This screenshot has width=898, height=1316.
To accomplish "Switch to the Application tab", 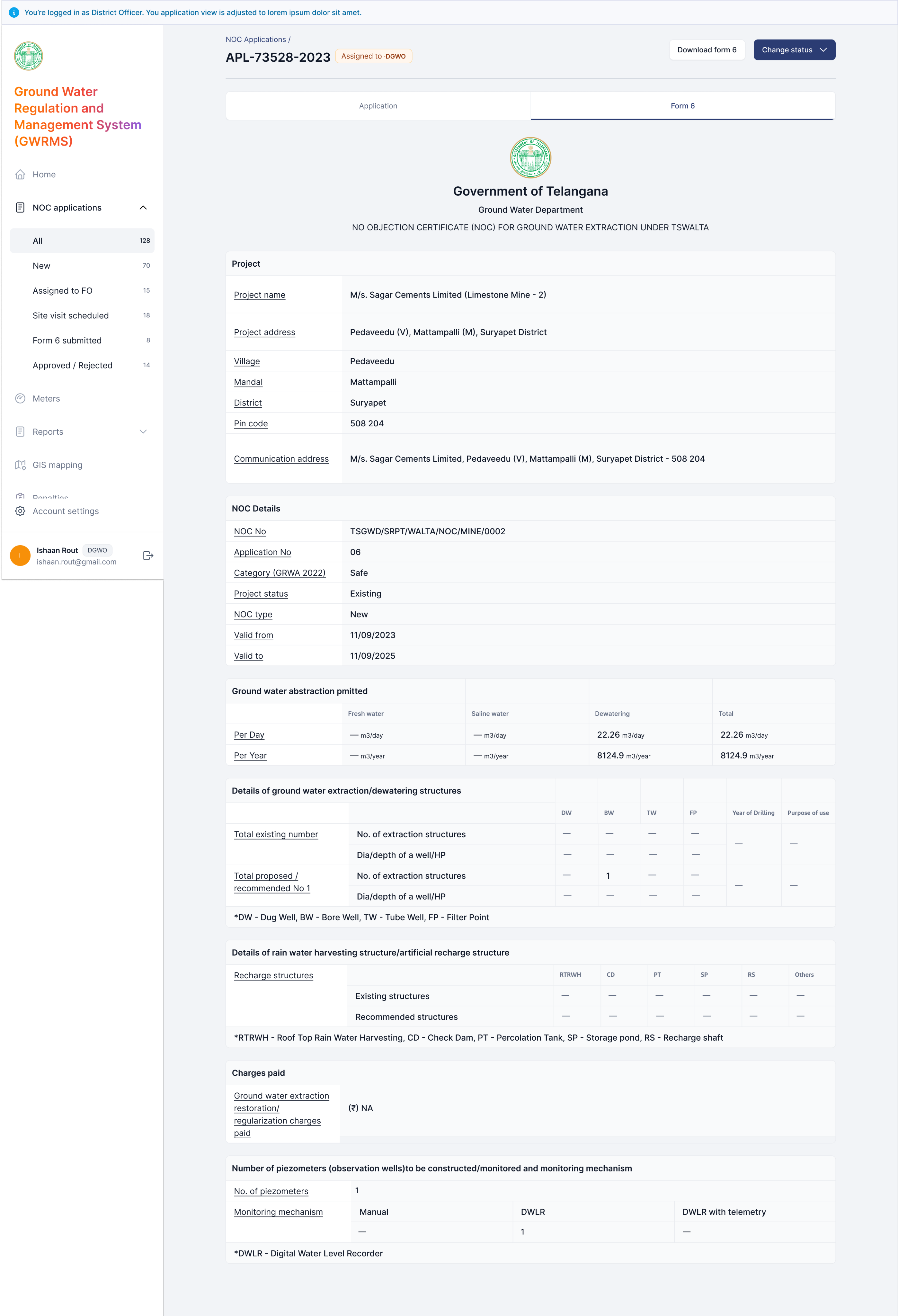I will pos(378,106).
